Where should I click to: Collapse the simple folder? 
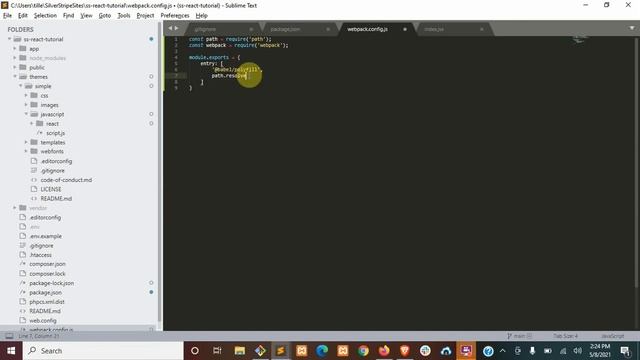point(20,86)
